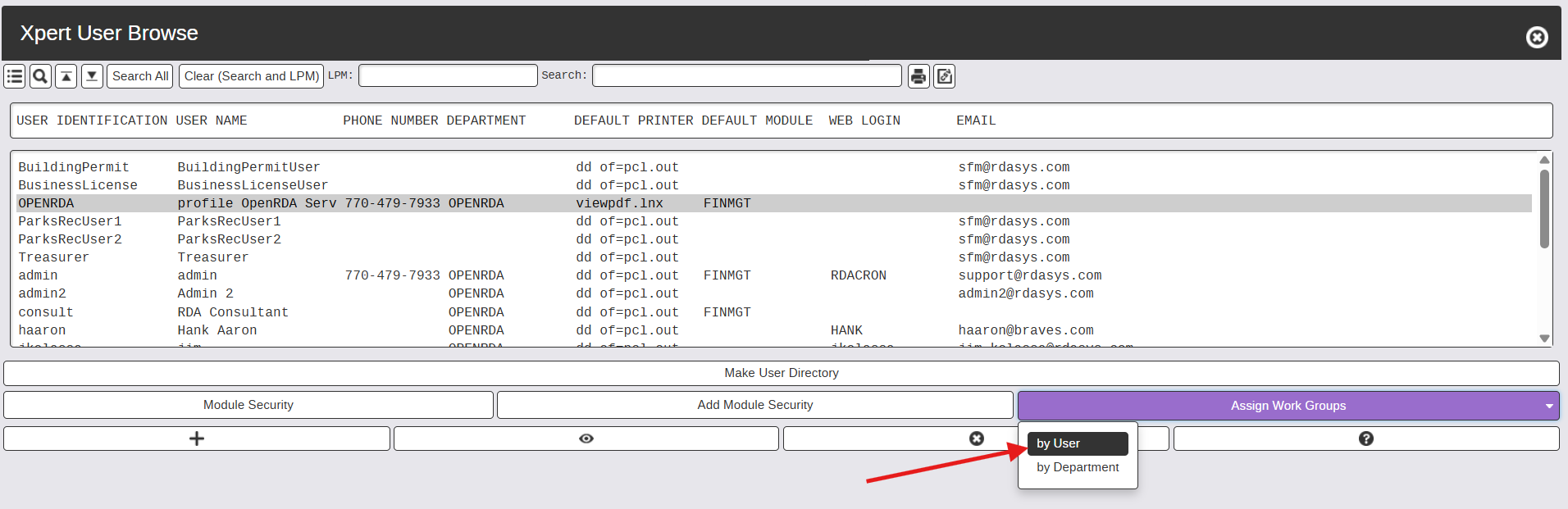Click Clear (Search and LPM) button
This screenshot has width=1568, height=509.
(252, 76)
